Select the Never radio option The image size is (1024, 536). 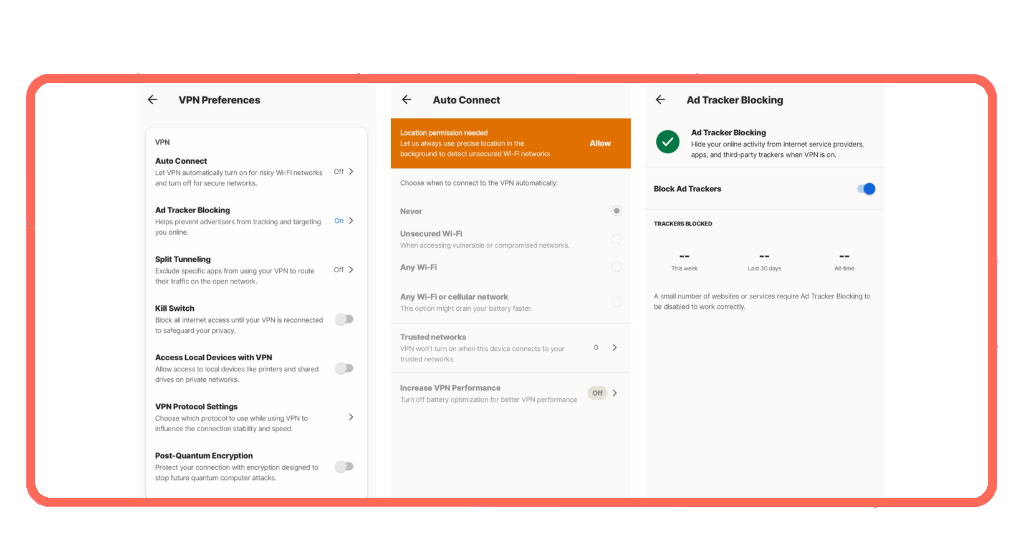(616, 211)
